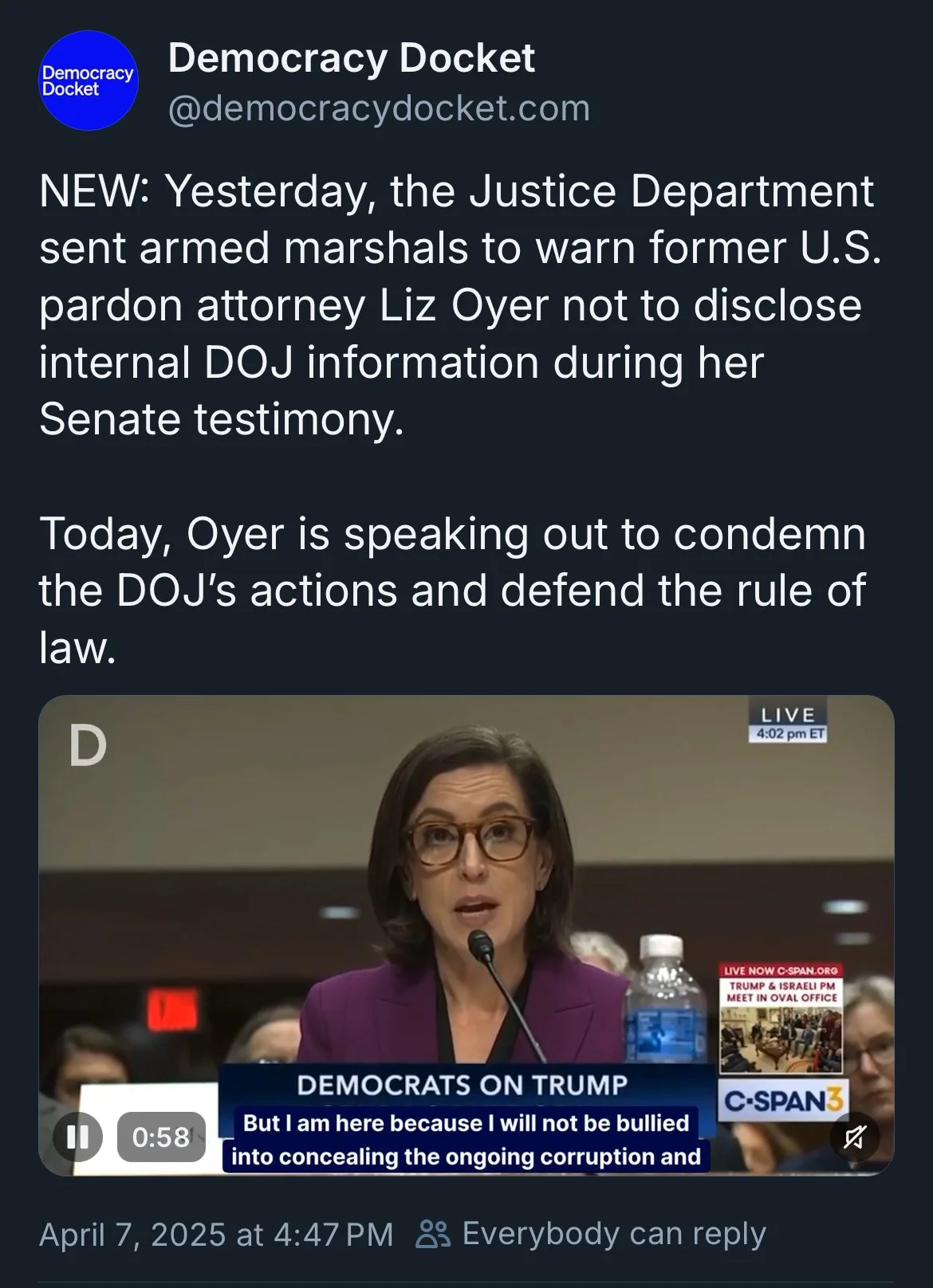
Task: Unmute the video using the speaker icon
Action: [x=854, y=1137]
